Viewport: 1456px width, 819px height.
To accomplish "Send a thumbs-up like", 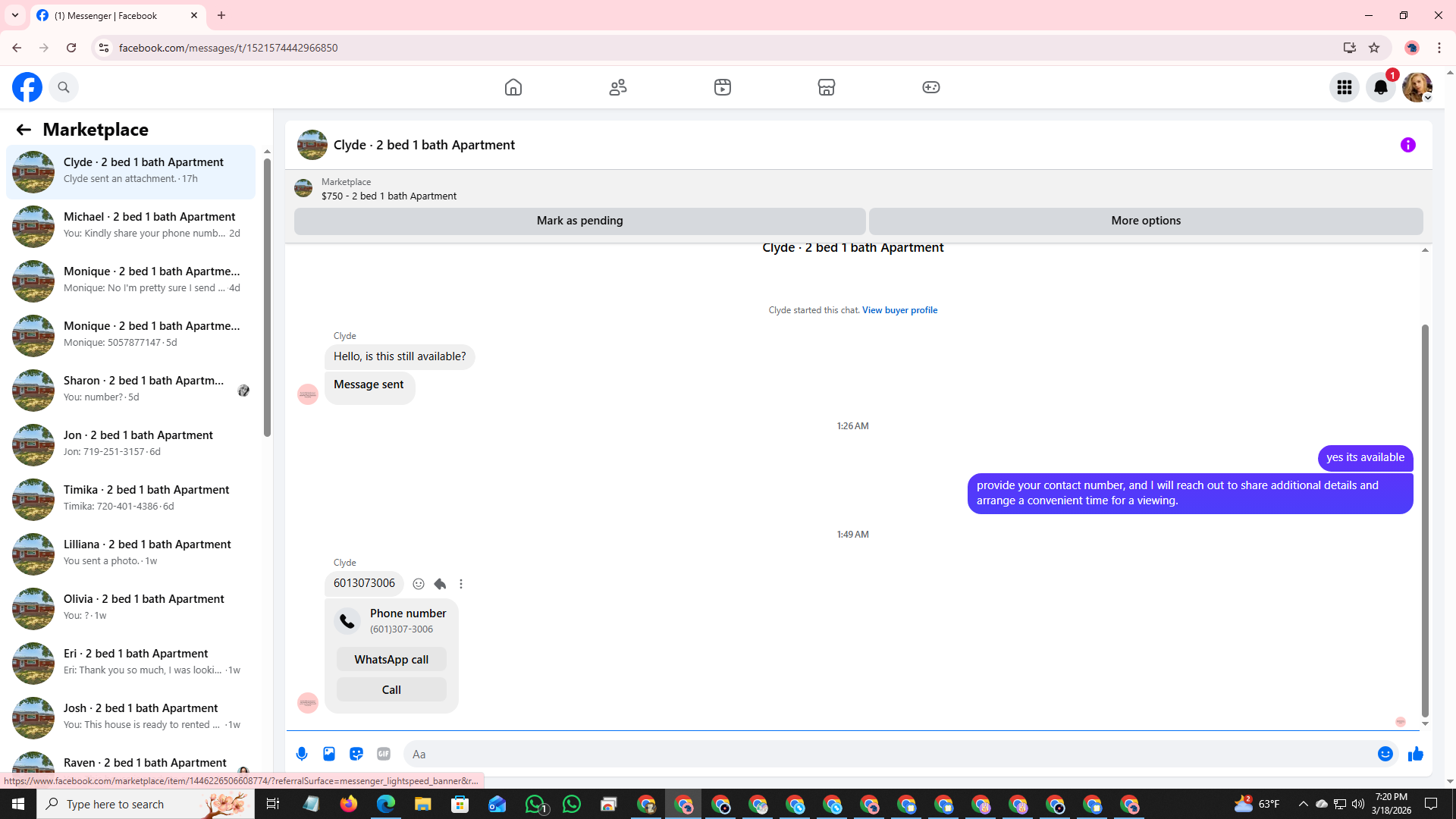I will click(1415, 754).
